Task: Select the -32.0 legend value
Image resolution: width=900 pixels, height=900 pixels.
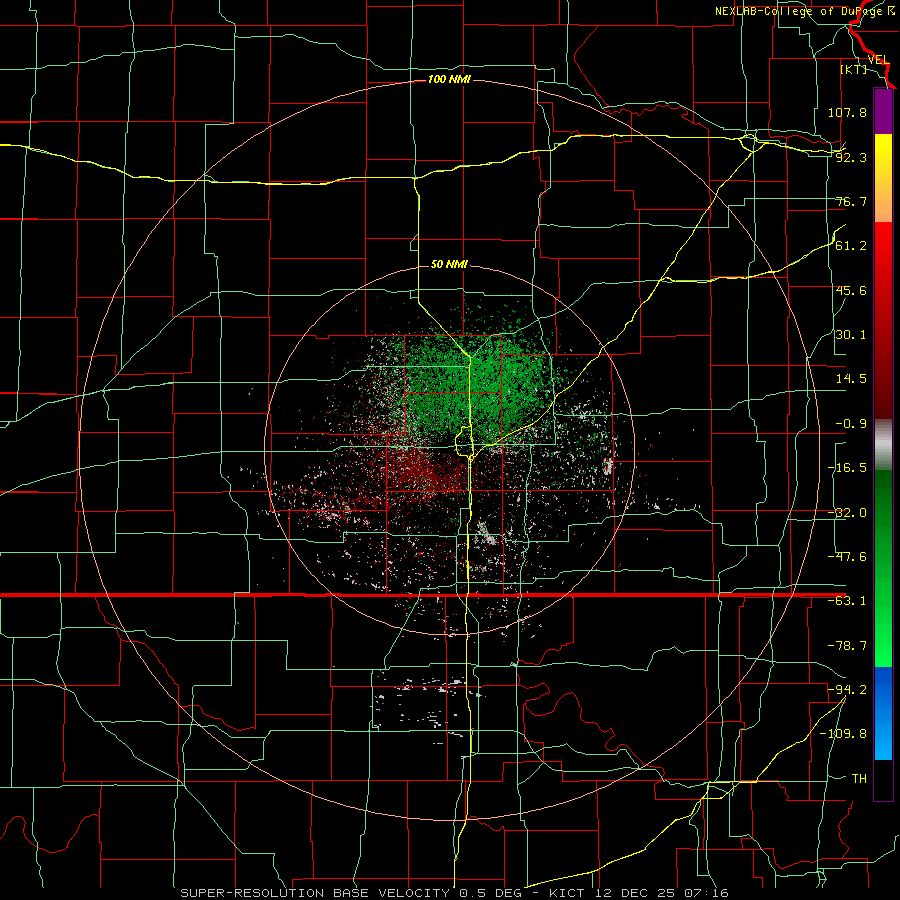Action: click(847, 513)
